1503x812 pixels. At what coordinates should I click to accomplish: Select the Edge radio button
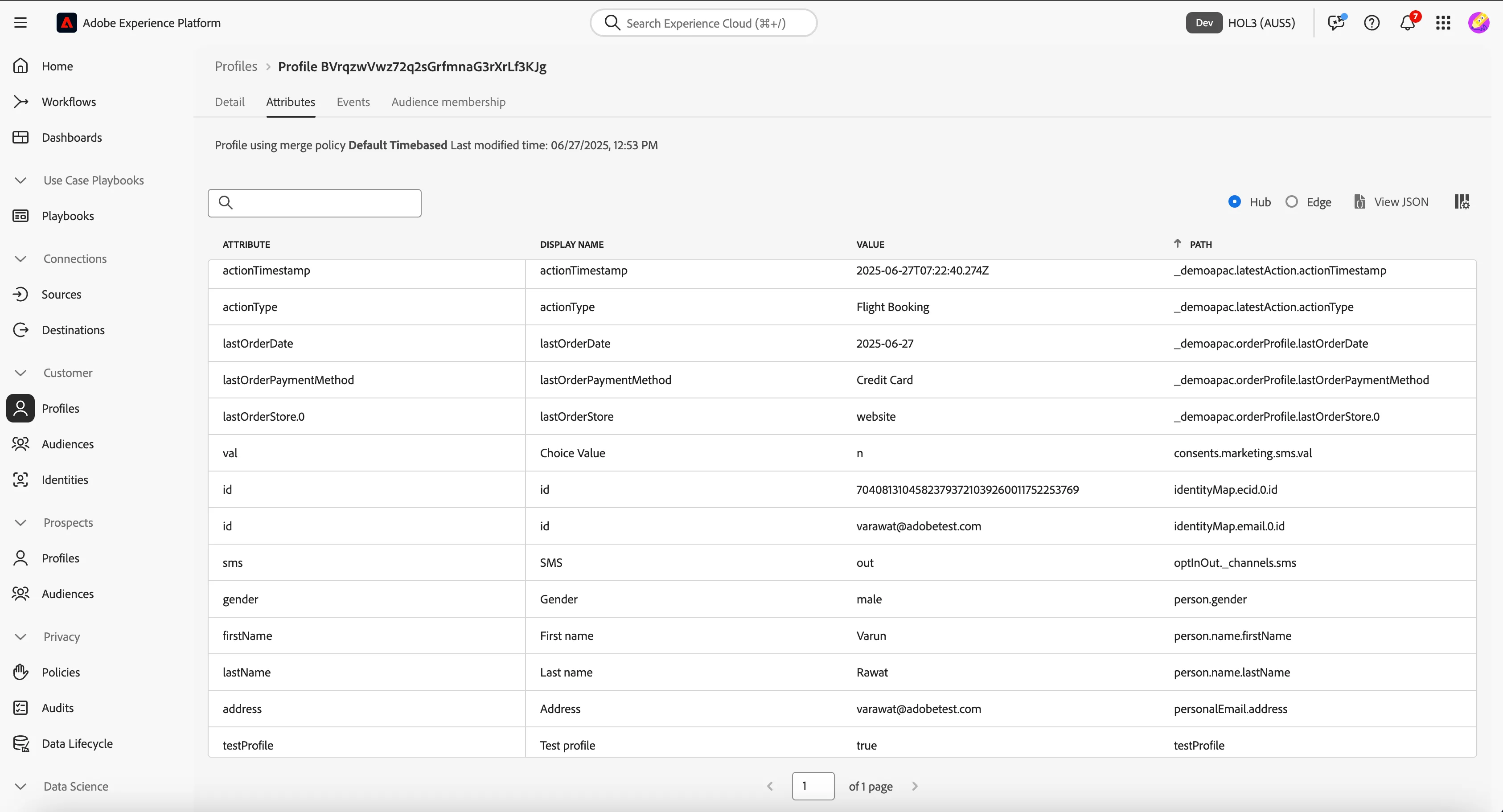point(1292,202)
